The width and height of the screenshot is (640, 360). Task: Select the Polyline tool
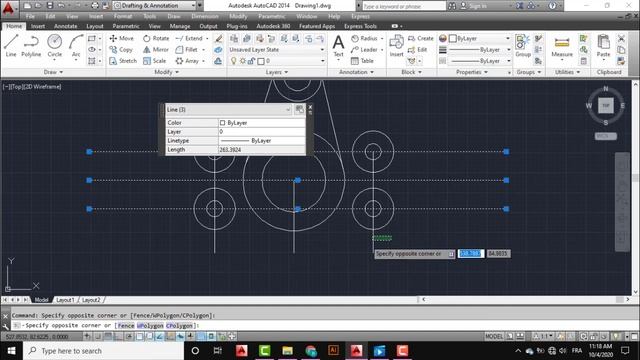(31, 45)
